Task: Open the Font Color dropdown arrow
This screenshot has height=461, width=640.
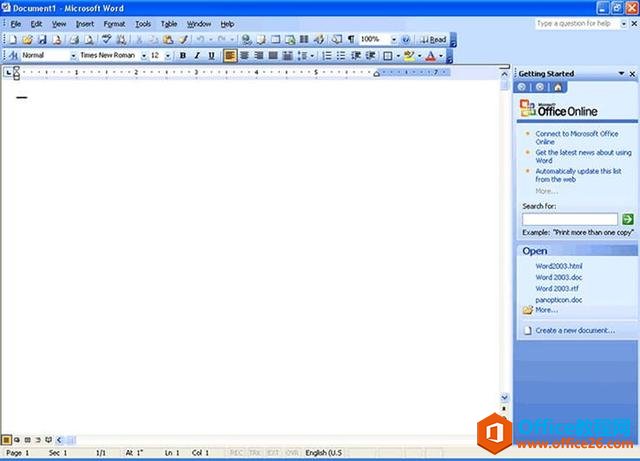Action: (x=441, y=56)
